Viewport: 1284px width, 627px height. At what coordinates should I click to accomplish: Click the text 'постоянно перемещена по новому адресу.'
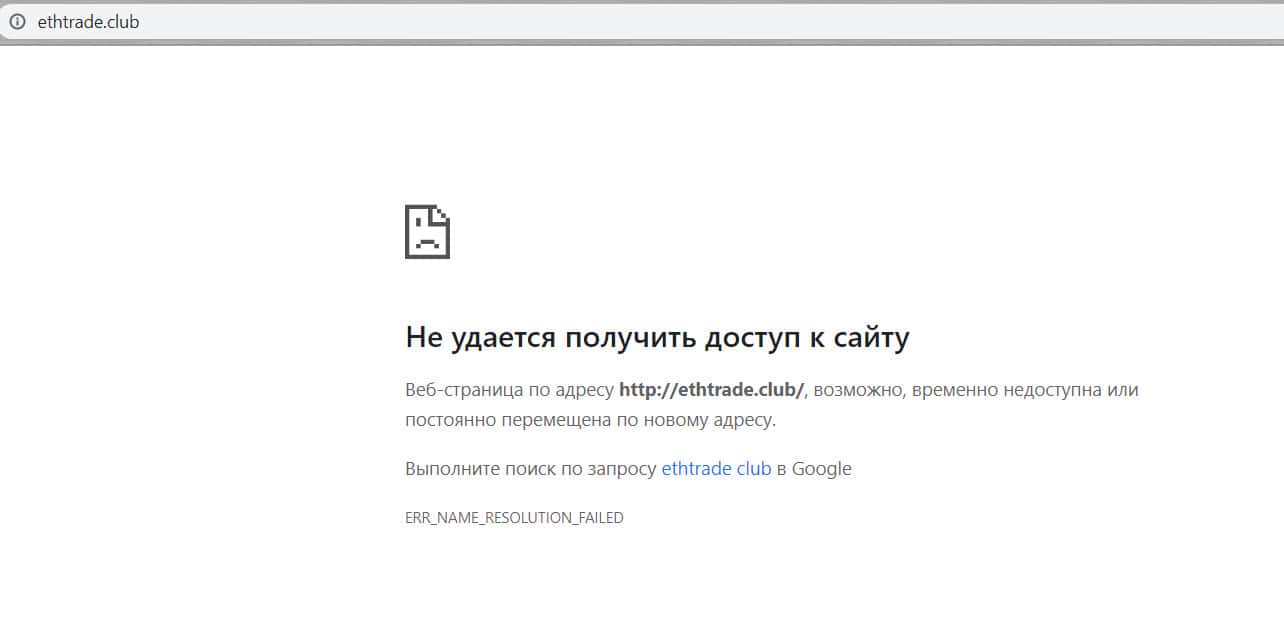[x=590, y=420]
